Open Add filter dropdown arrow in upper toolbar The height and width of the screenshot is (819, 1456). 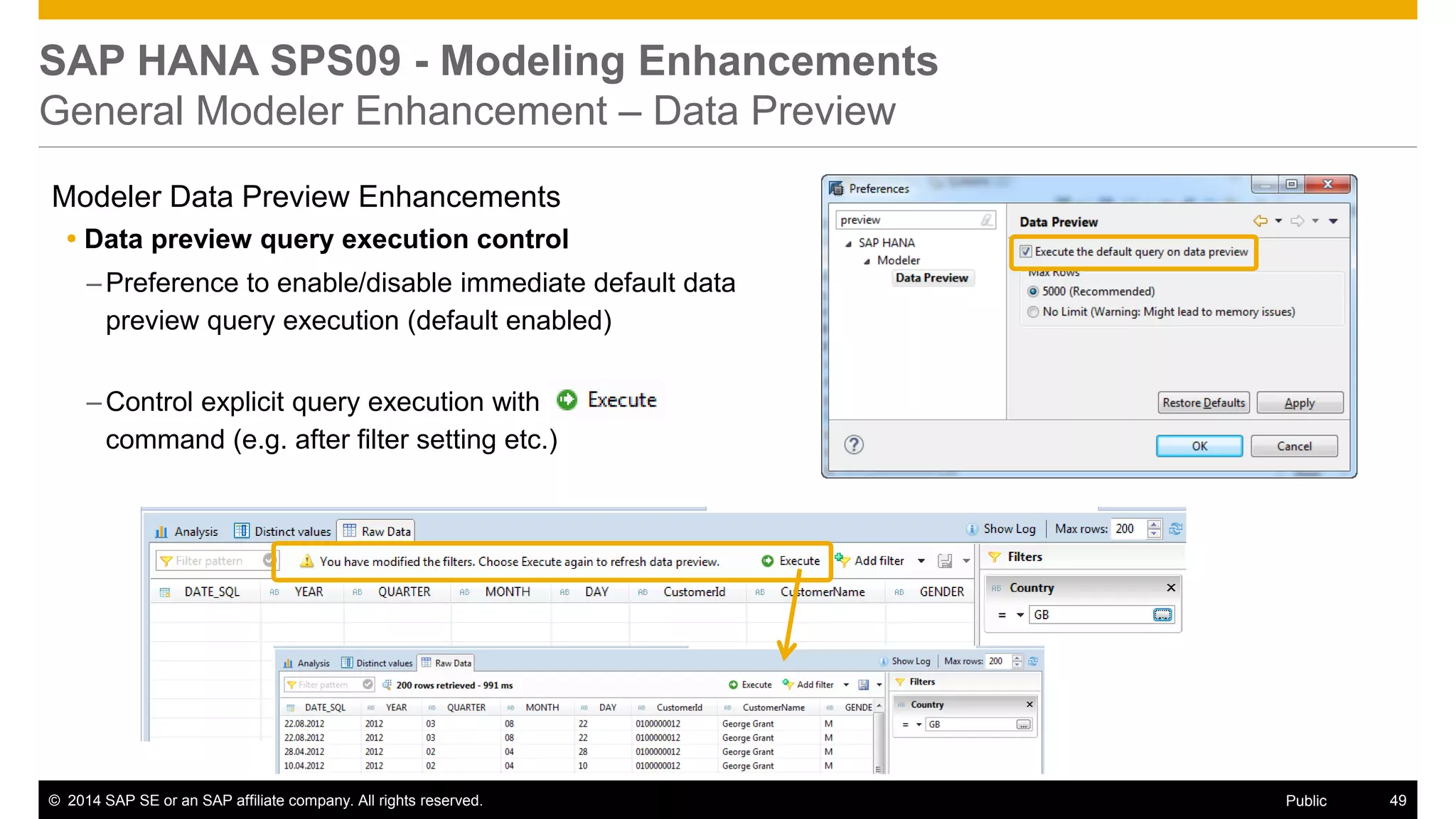[921, 561]
